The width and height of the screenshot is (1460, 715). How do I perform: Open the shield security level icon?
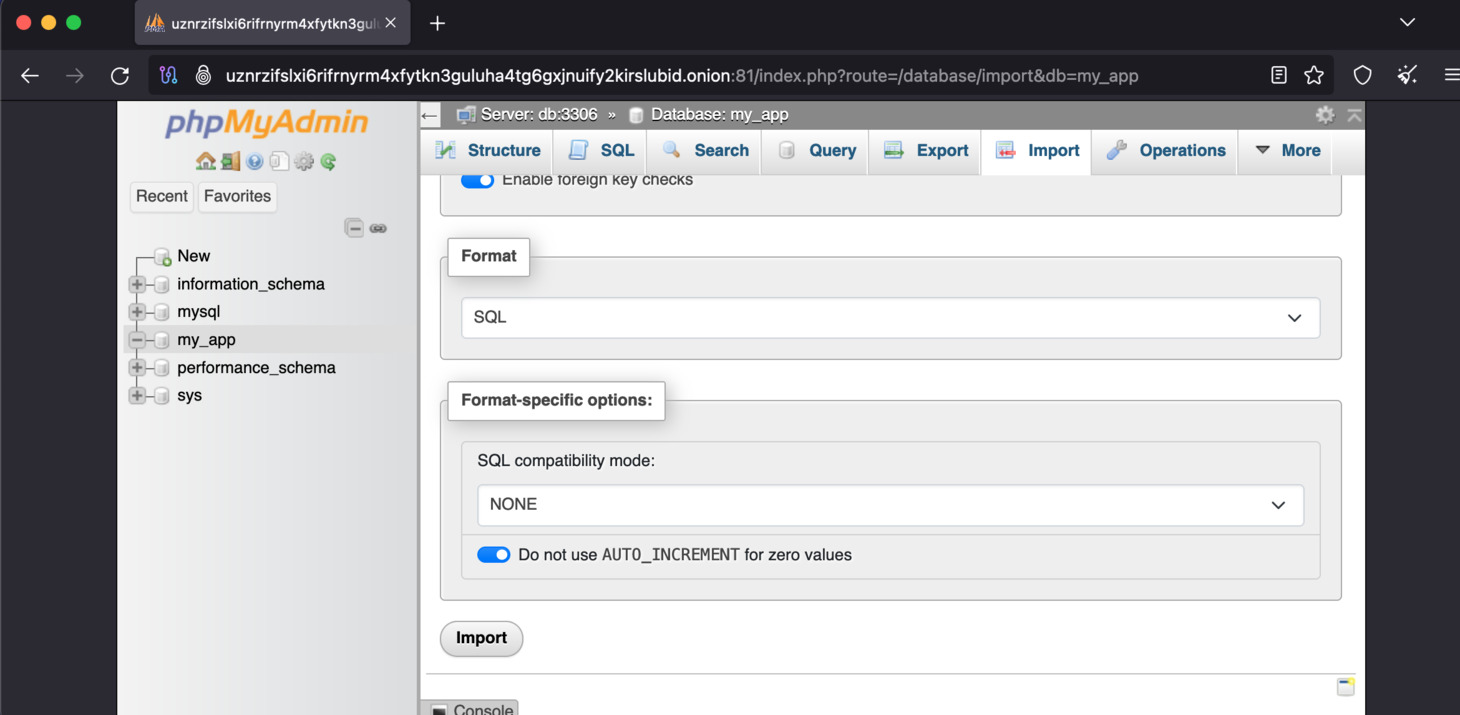click(1362, 75)
